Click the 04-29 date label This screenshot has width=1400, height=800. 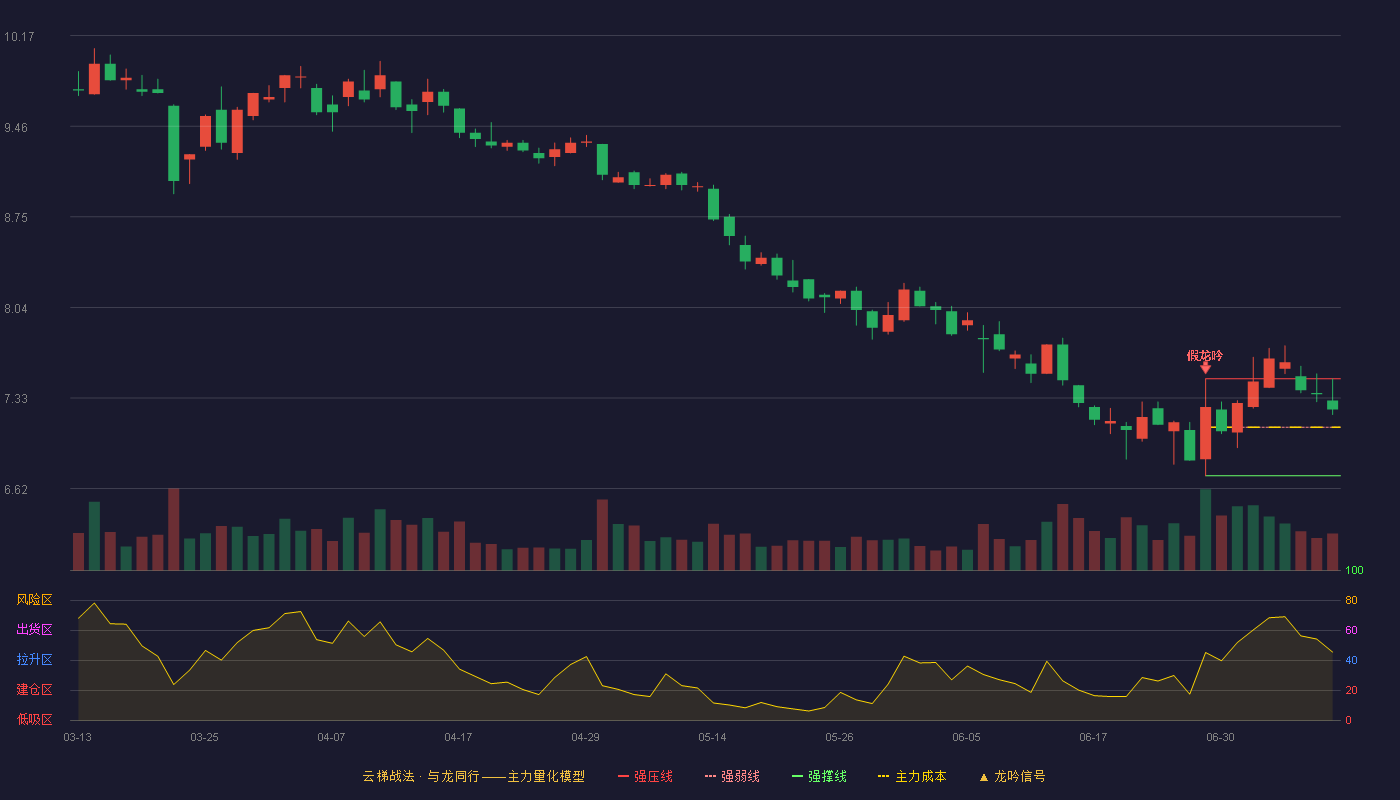coord(585,737)
